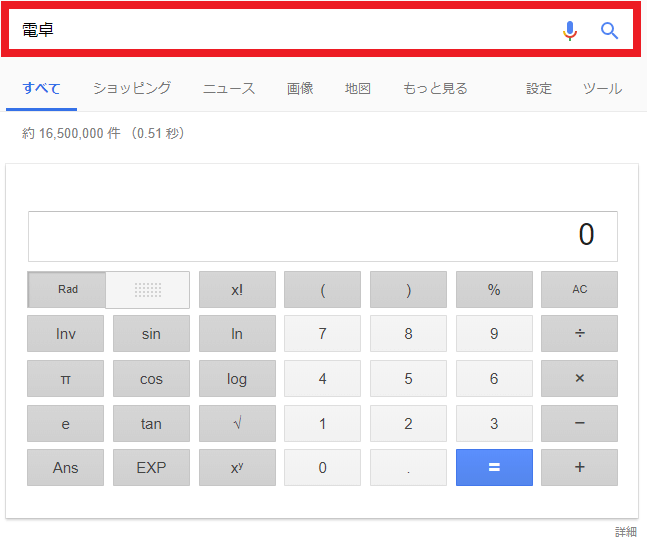Open the 地図 tab

pyautogui.click(x=358, y=88)
